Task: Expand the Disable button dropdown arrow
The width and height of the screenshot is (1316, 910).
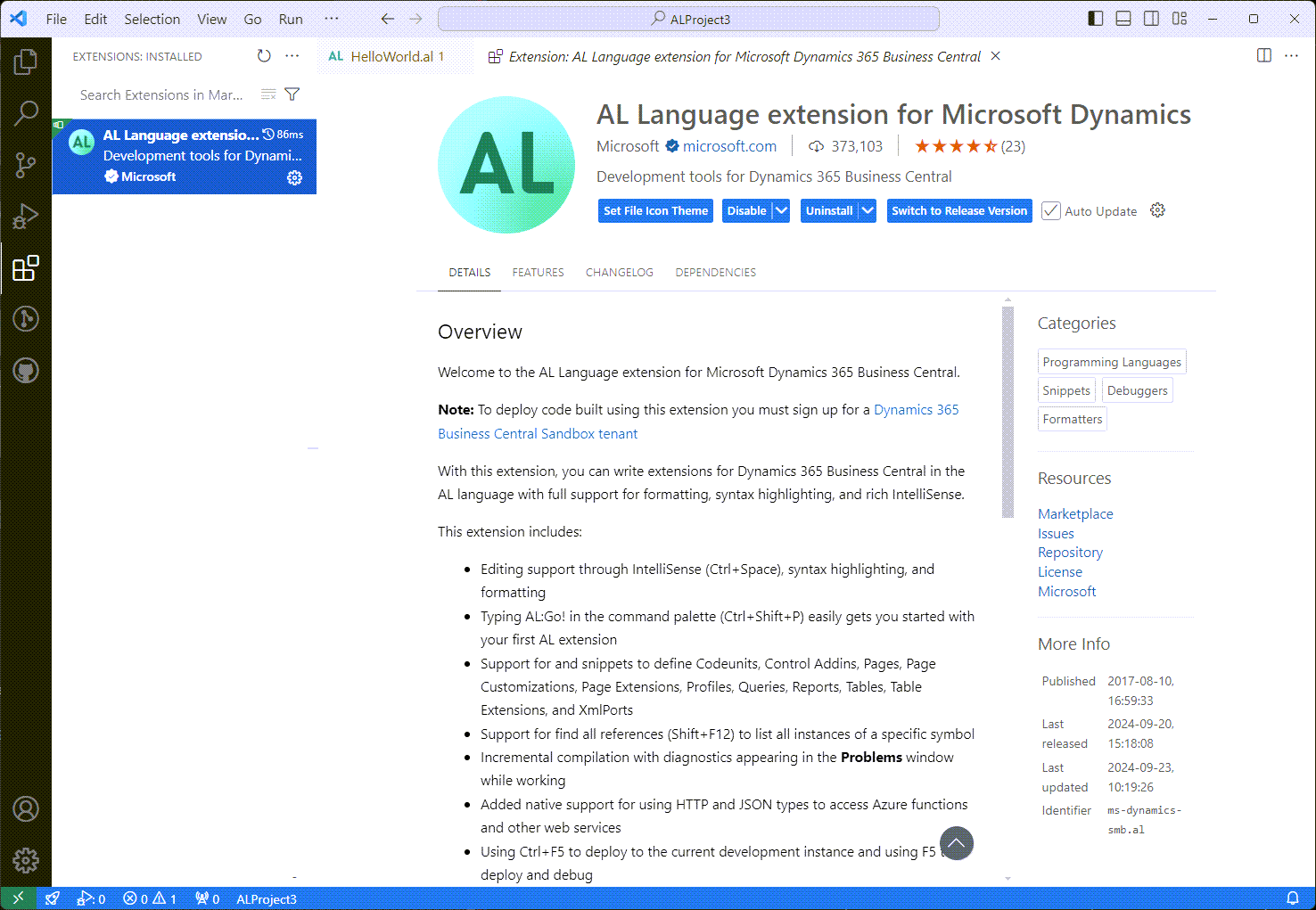Action: pyautogui.click(x=781, y=210)
